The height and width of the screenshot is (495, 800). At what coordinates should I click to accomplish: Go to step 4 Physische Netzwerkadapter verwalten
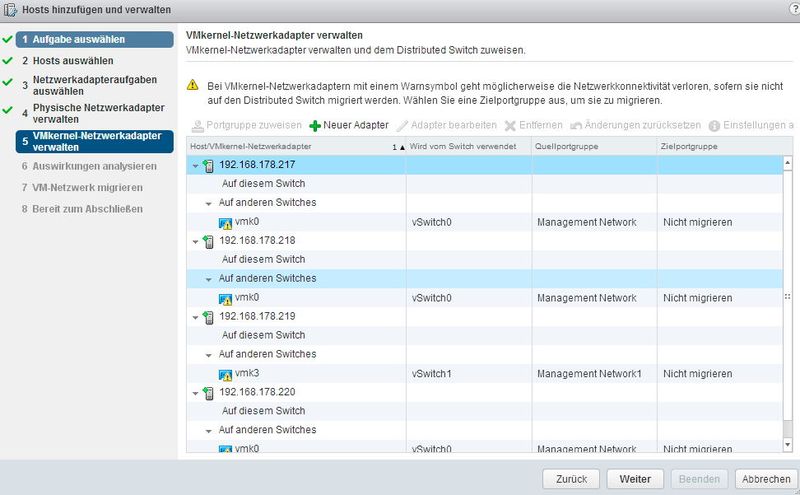tap(93, 113)
